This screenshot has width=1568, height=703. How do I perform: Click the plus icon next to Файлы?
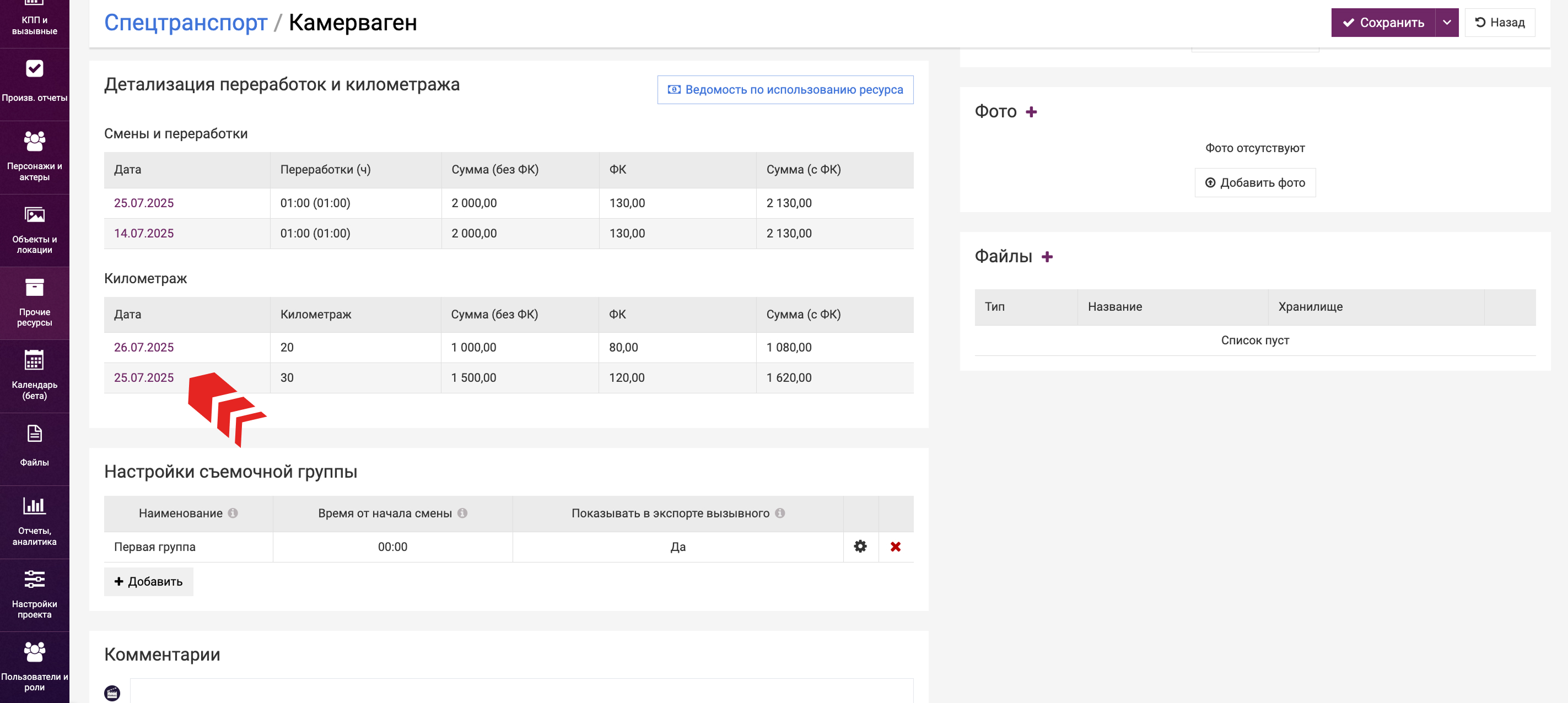click(1047, 257)
